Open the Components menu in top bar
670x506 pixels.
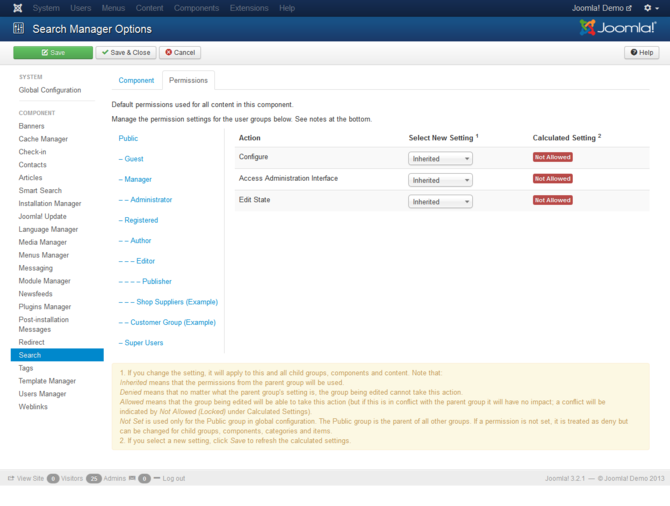pyautogui.click(x=196, y=8)
